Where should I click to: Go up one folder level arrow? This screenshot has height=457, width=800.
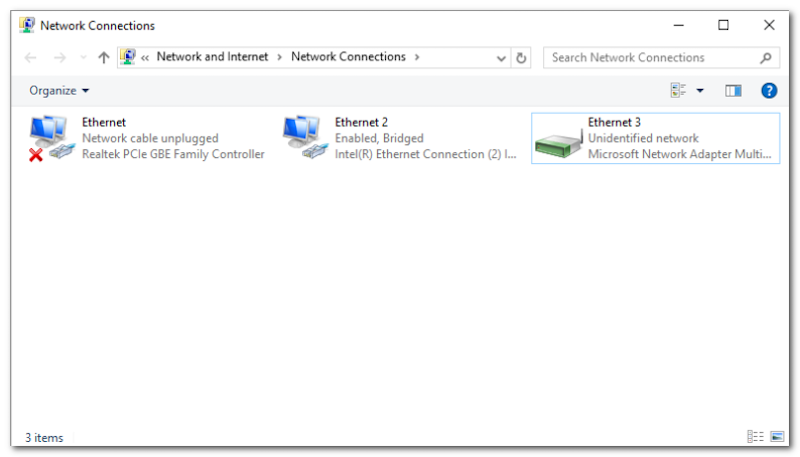[x=103, y=58]
